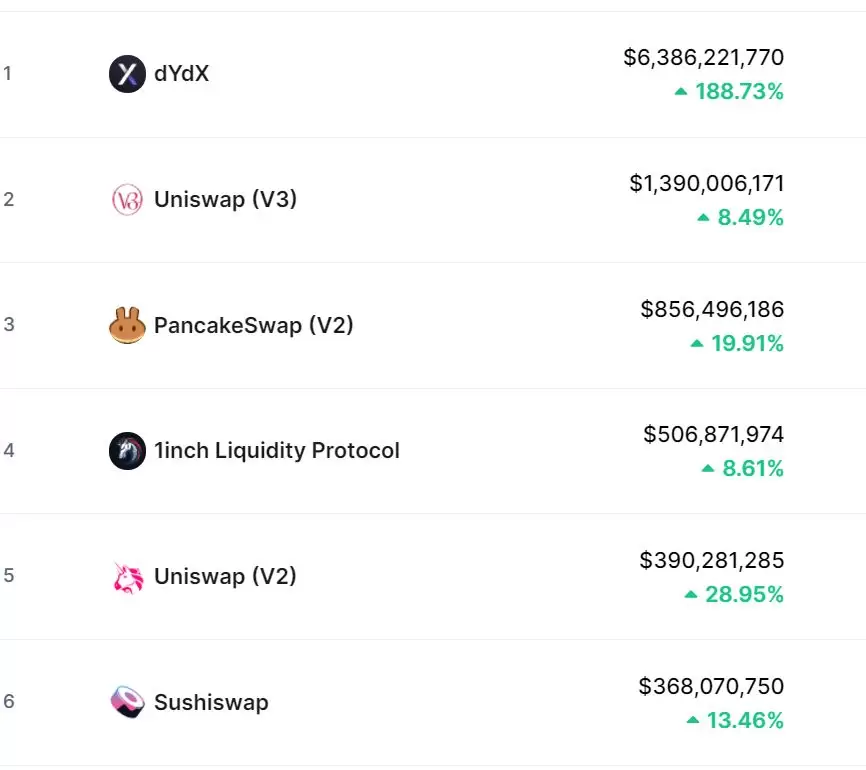Click green up arrow beside 188.73%

pyautogui.click(x=681, y=92)
